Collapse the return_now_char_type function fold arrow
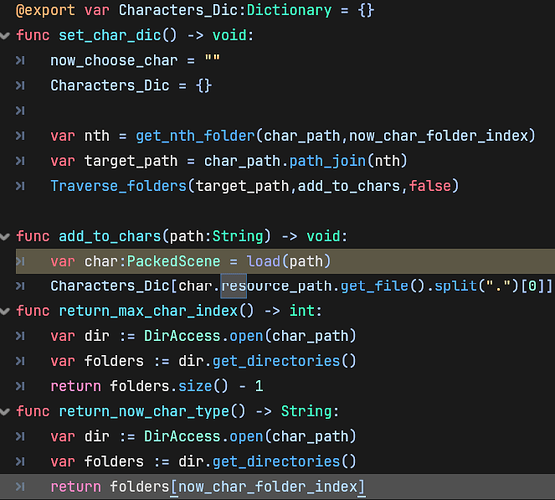This screenshot has width=555, height=500. tap(5, 412)
